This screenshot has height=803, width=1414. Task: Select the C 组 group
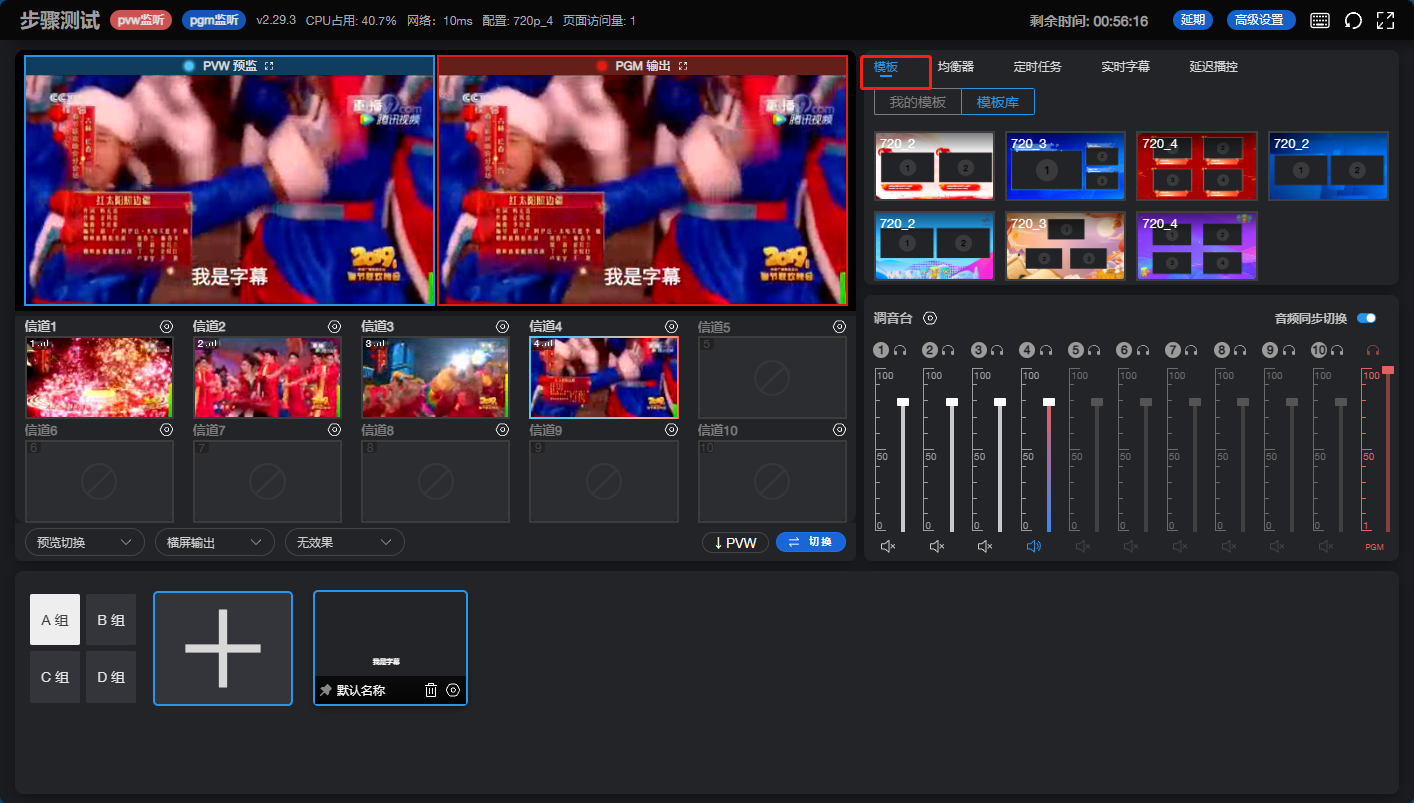[x=55, y=677]
